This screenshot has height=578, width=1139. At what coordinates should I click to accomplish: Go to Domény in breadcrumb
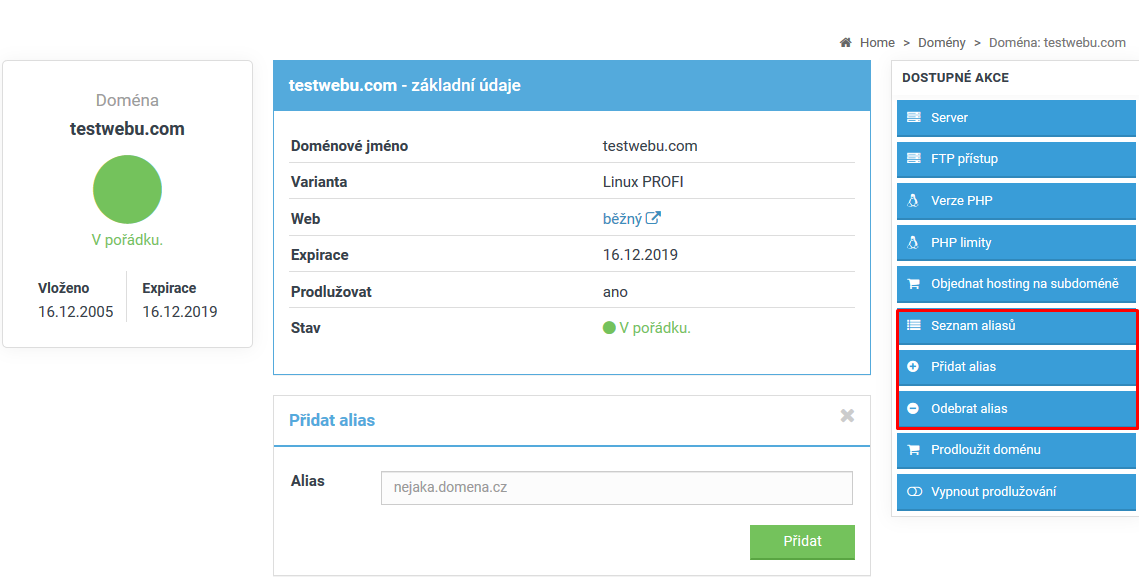(941, 43)
